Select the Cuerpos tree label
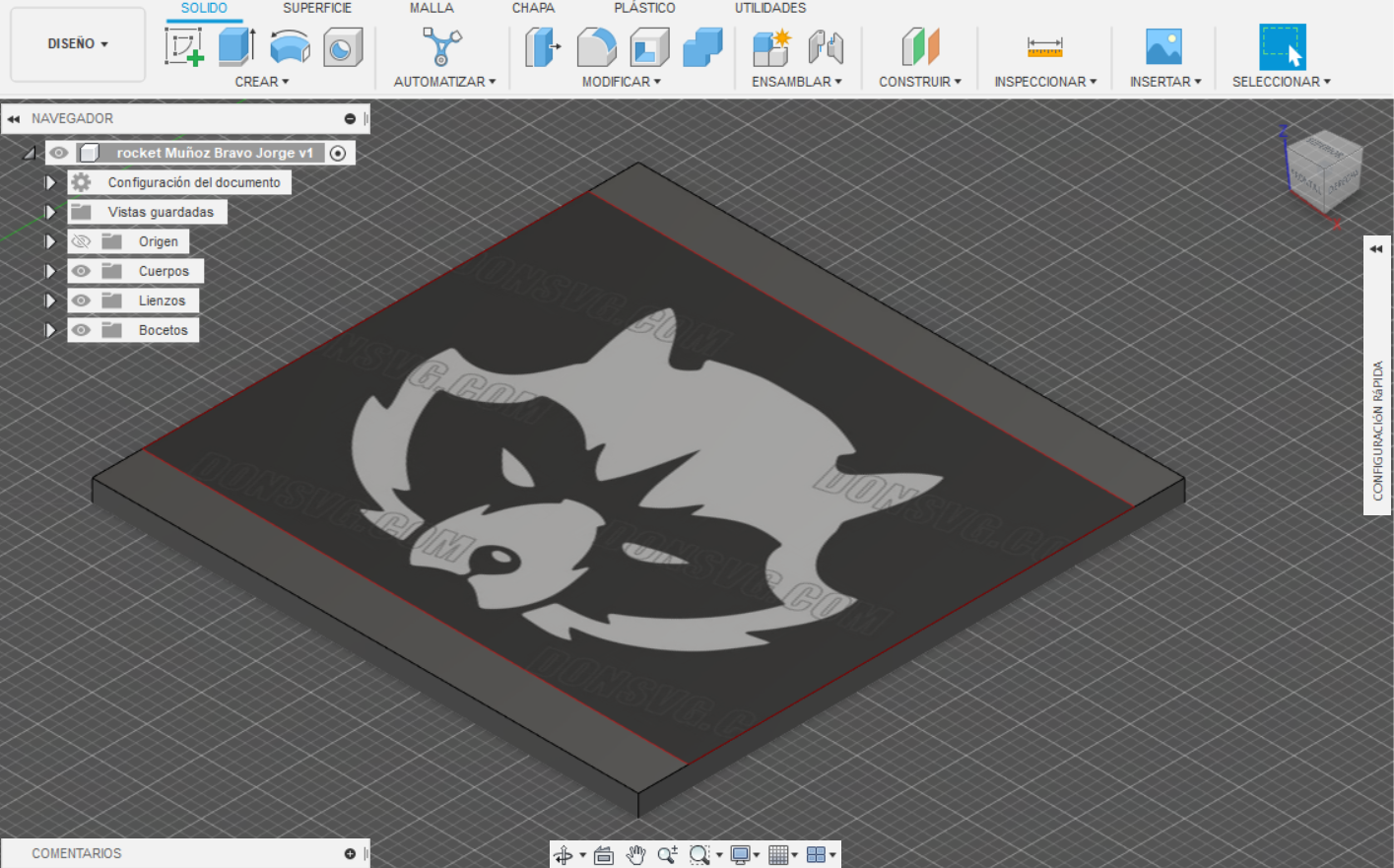This screenshot has height=868, width=1394. point(164,271)
